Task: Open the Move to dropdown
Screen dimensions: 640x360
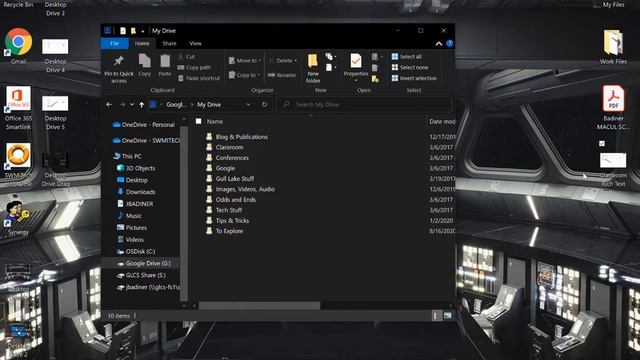Action: coord(245,60)
